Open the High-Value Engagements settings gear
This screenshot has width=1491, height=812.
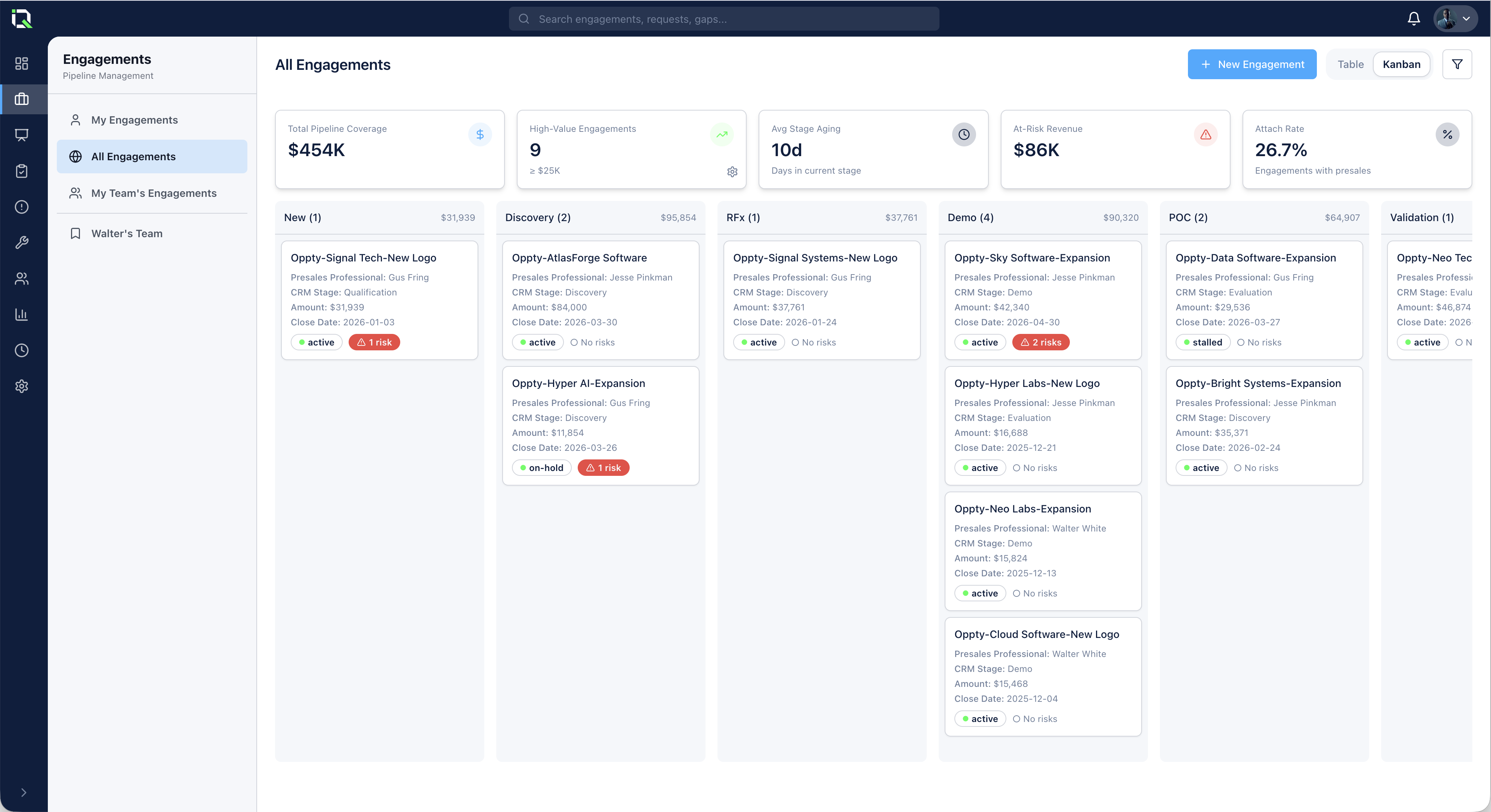tap(732, 171)
